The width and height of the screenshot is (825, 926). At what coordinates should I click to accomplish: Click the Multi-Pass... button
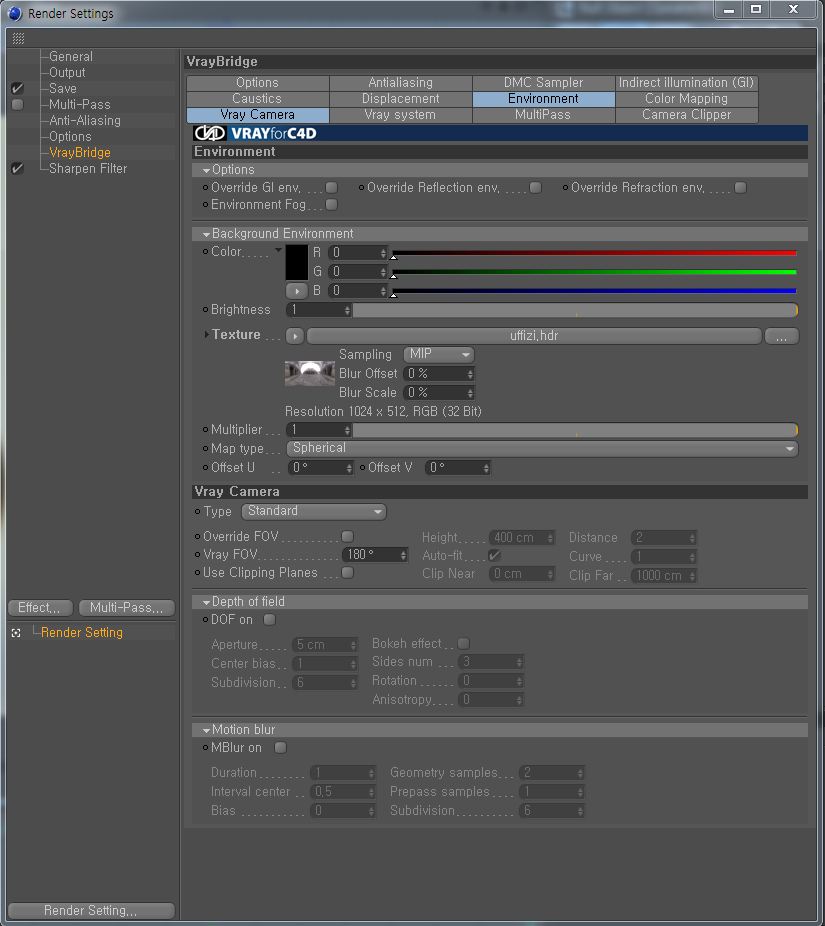tap(127, 608)
